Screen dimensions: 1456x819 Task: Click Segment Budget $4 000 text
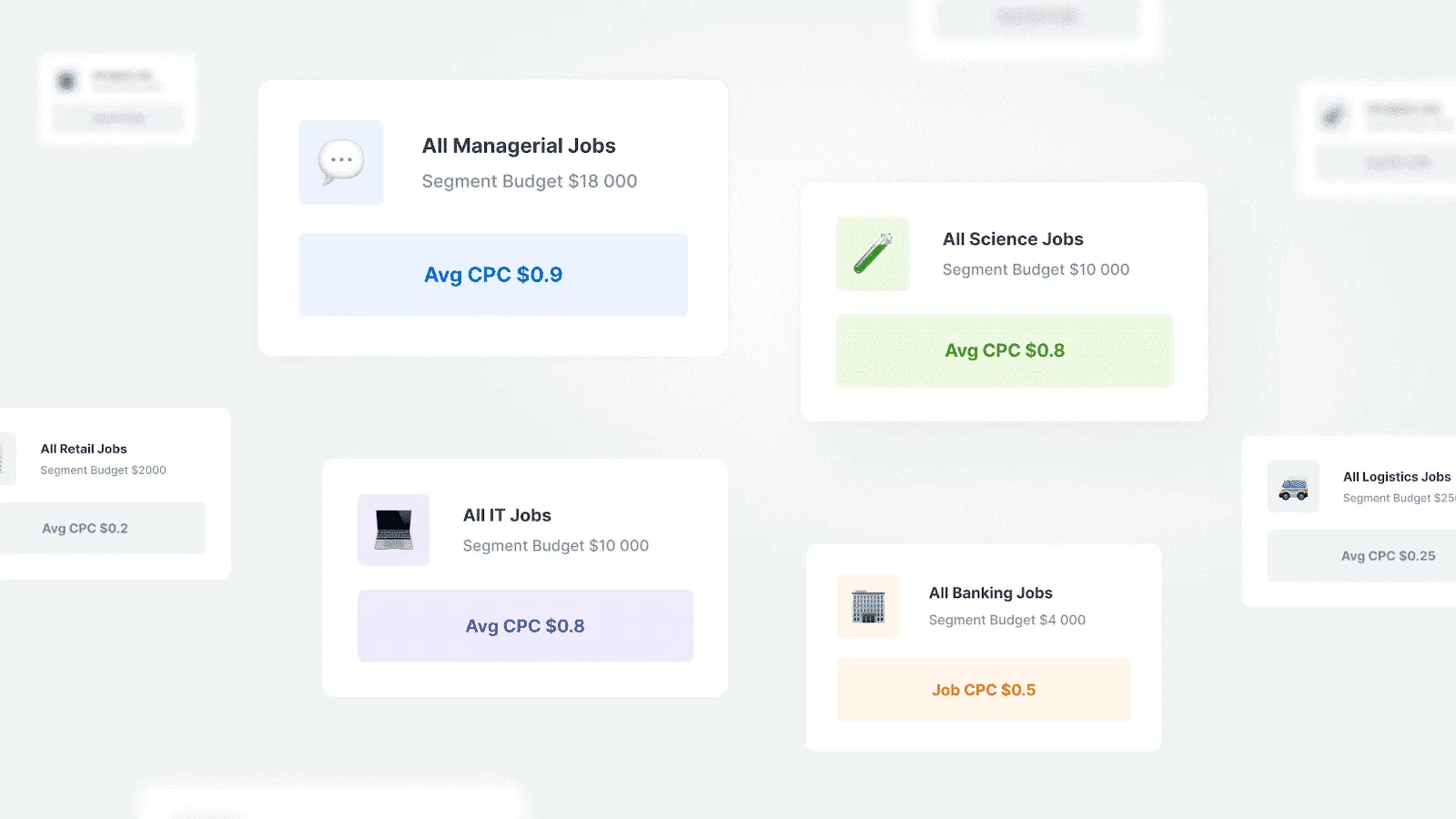(x=1006, y=620)
